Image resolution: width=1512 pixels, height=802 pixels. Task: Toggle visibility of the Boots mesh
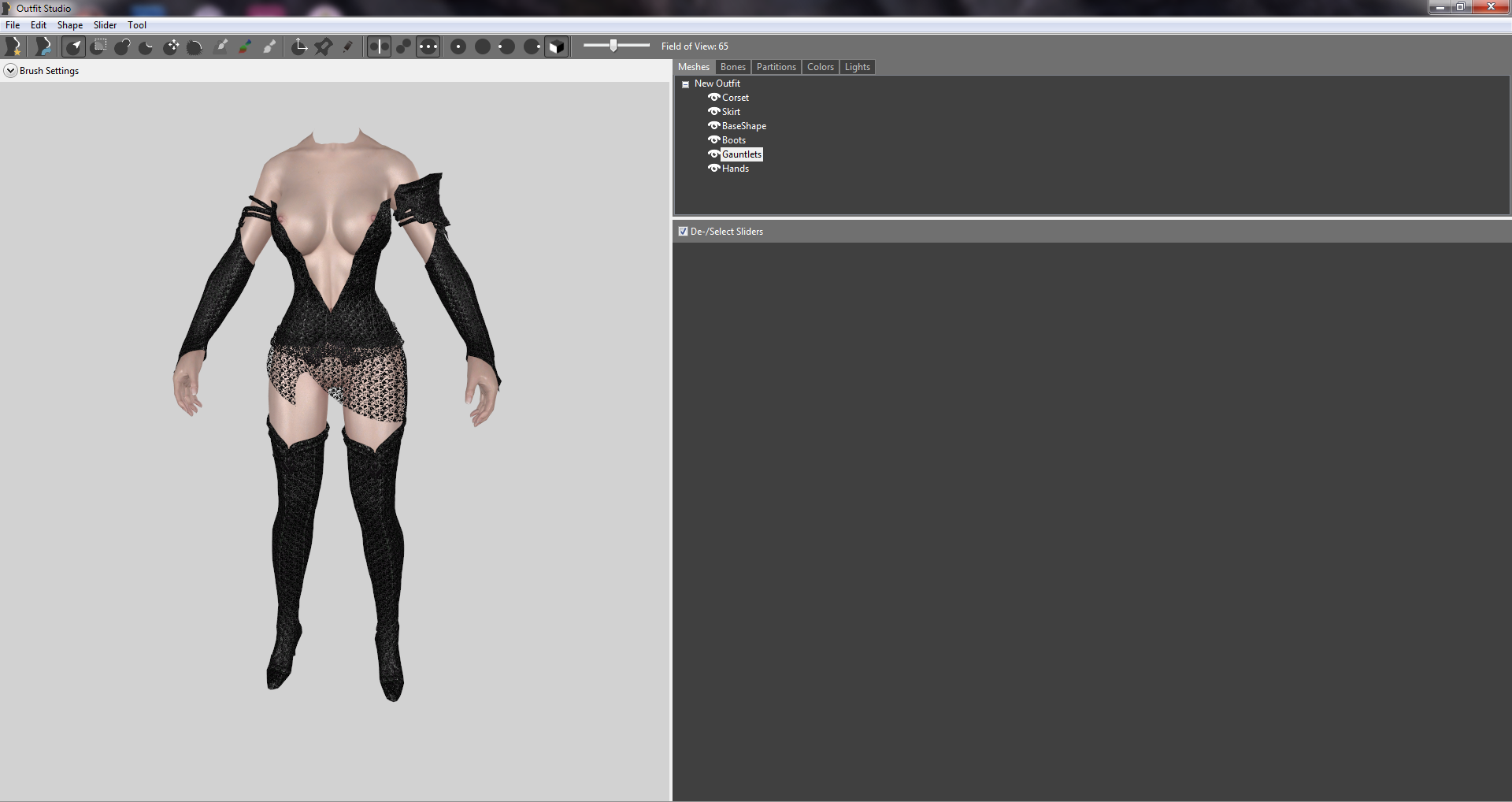(714, 140)
